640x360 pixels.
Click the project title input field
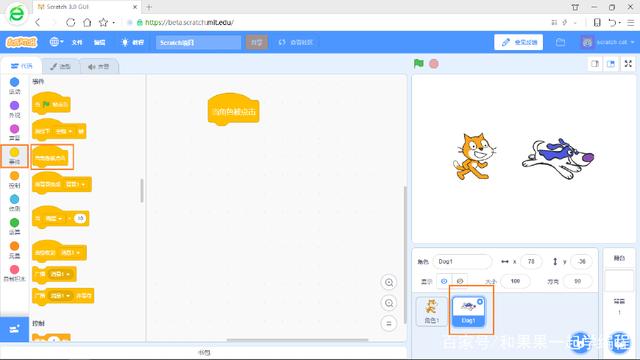198,42
